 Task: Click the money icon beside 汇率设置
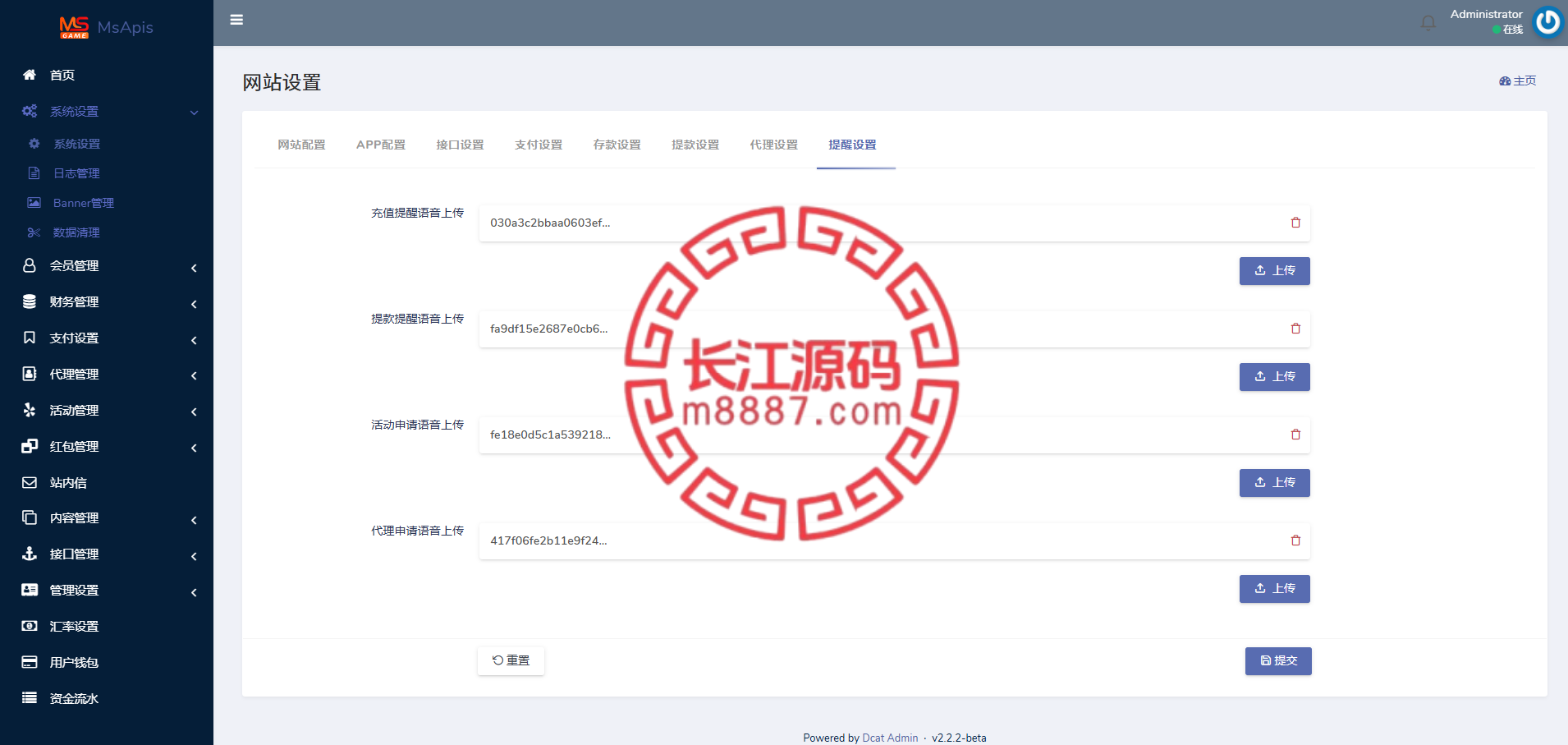coord(30,626)
